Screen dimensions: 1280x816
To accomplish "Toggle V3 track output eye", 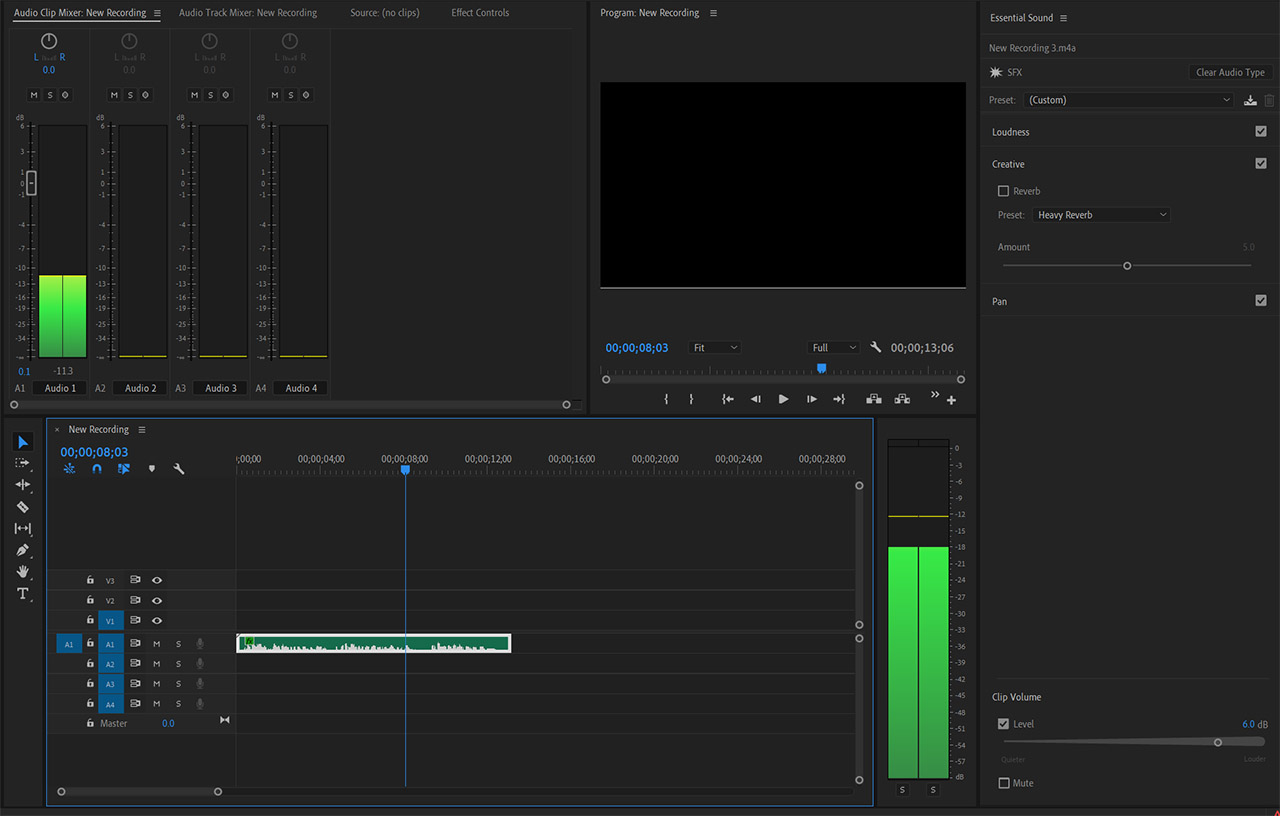I will [x=157, y=580].
